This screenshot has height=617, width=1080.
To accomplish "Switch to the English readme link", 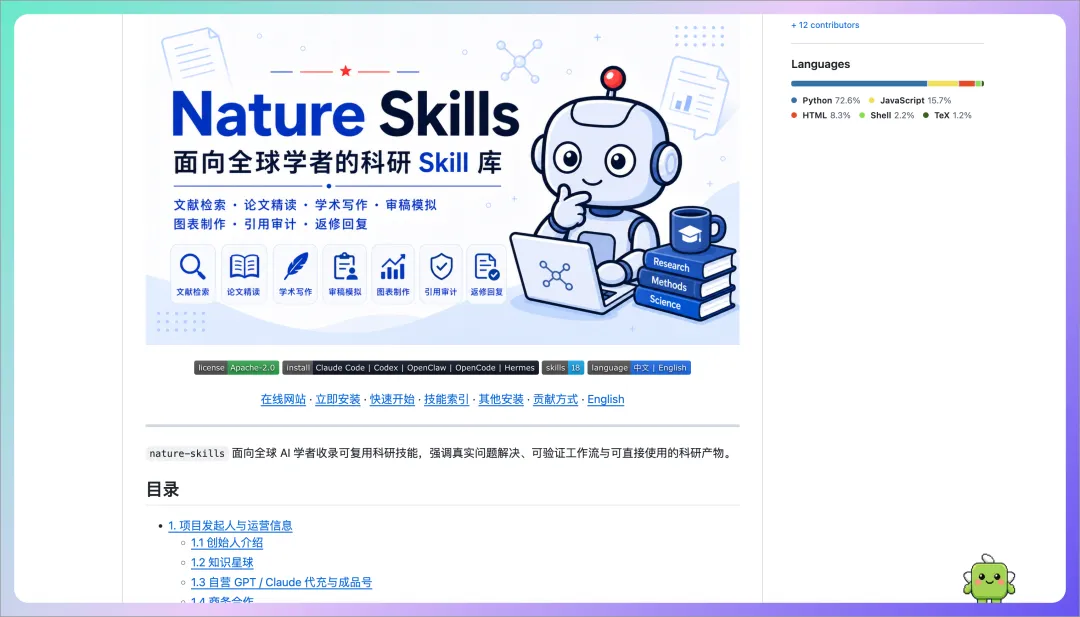I will (x=605, y=399).
